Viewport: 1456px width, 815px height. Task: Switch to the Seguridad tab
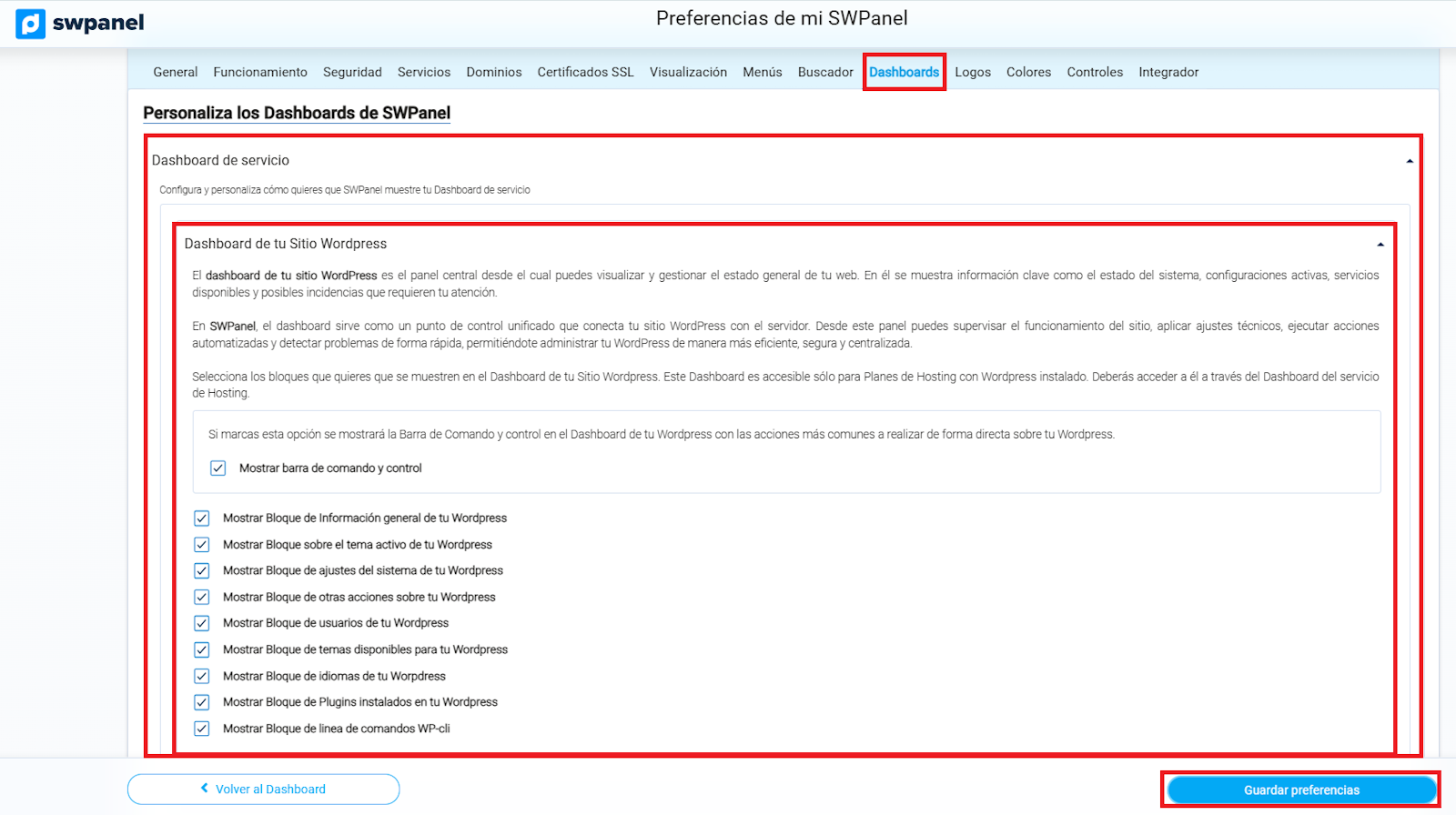pyautogui.click(x=352, y=72)
